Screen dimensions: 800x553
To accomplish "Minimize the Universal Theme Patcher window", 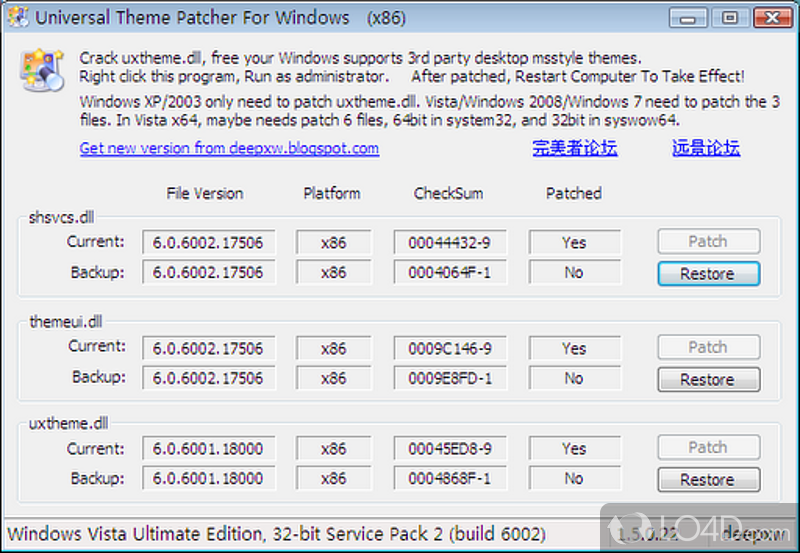I will [688, 18].
